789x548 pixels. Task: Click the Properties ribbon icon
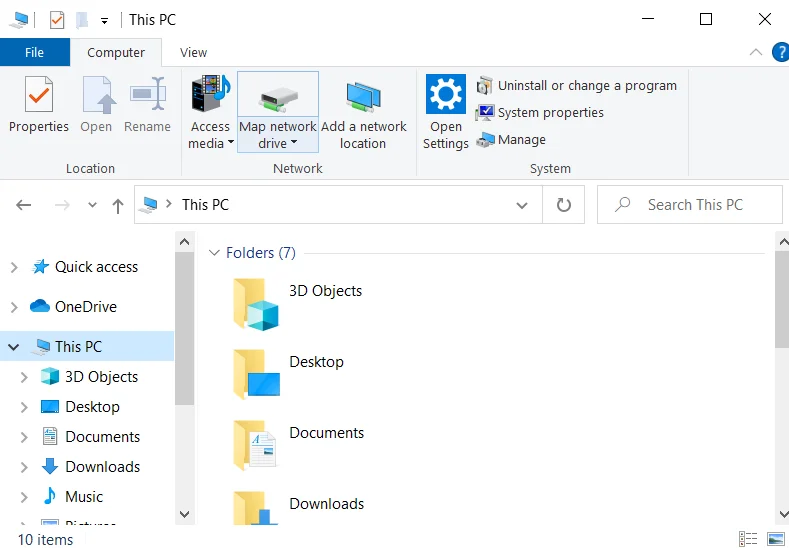39,94
